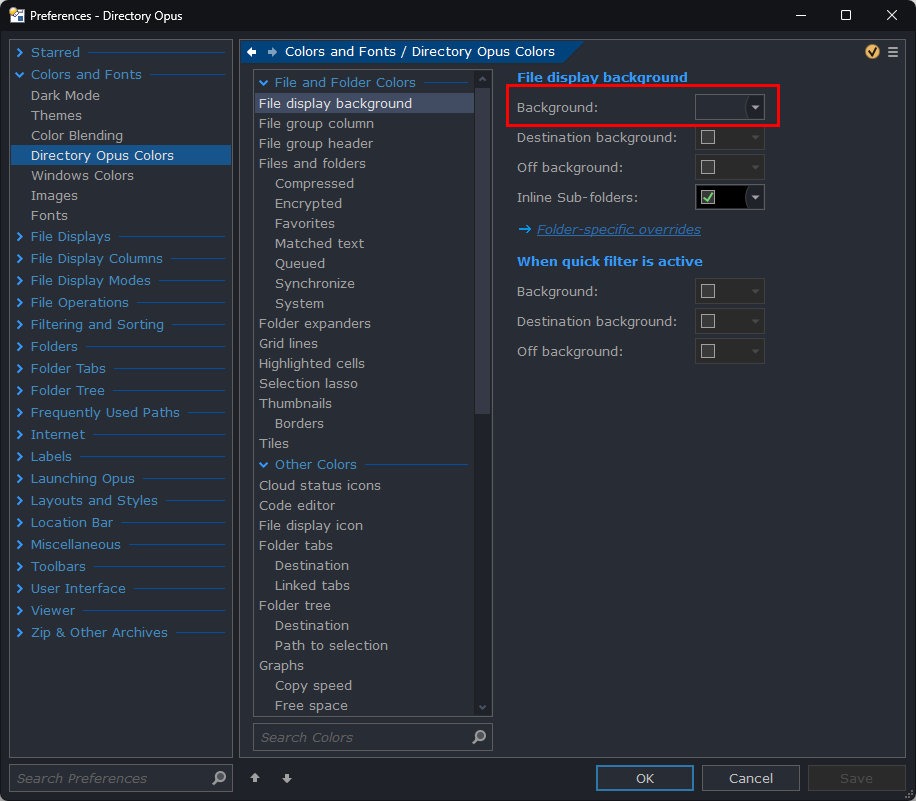Expand the Viewer category
916x801 pixels.
tap(20, 611)
